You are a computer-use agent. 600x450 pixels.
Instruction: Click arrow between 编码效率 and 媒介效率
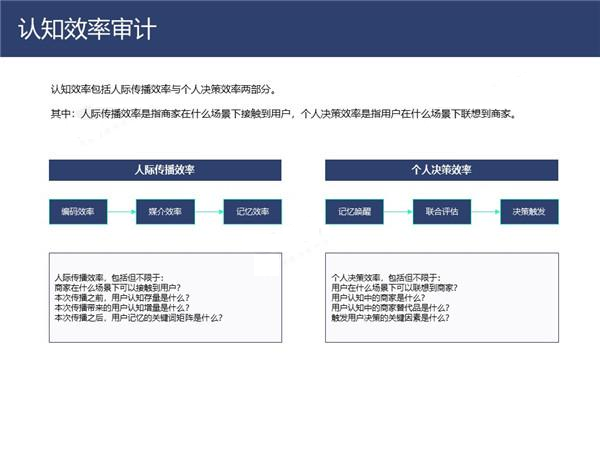(x=121, y=212)
